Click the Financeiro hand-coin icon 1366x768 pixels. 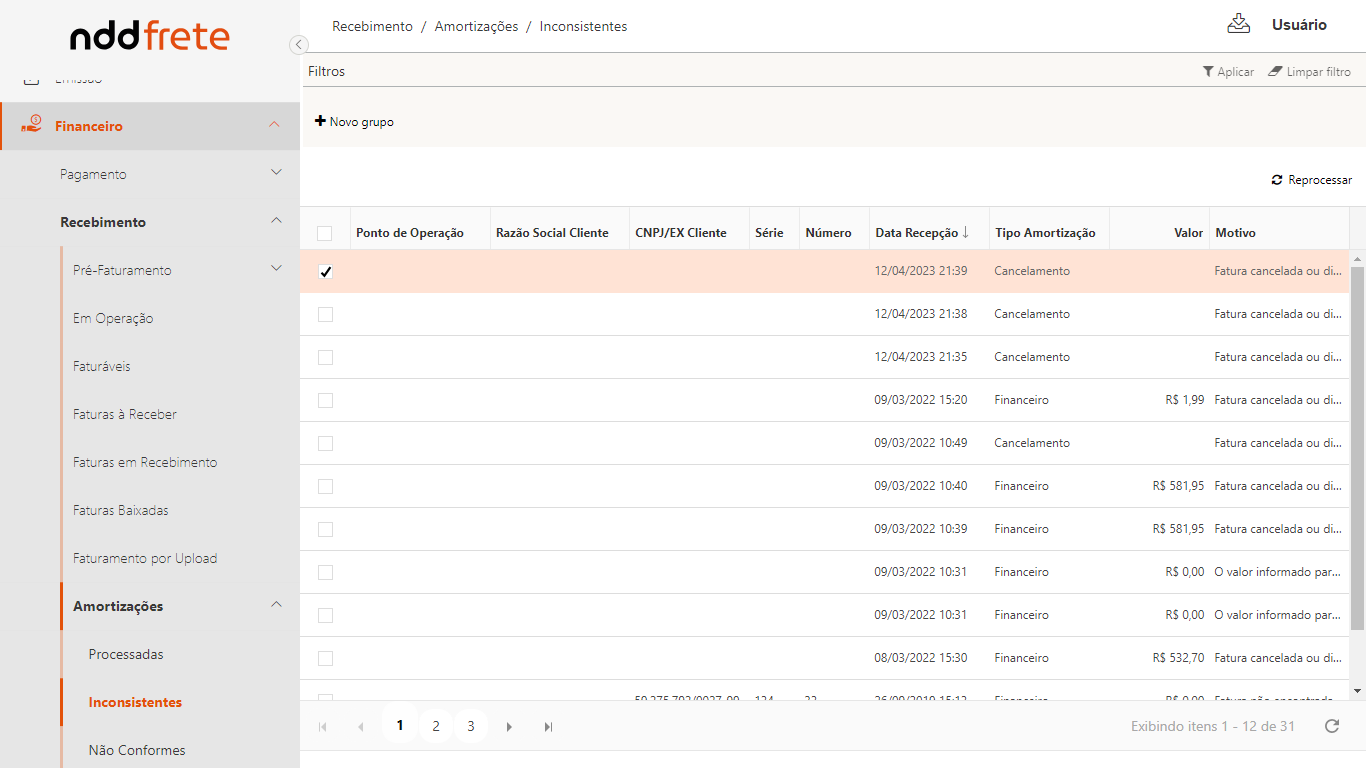(31, 125)
